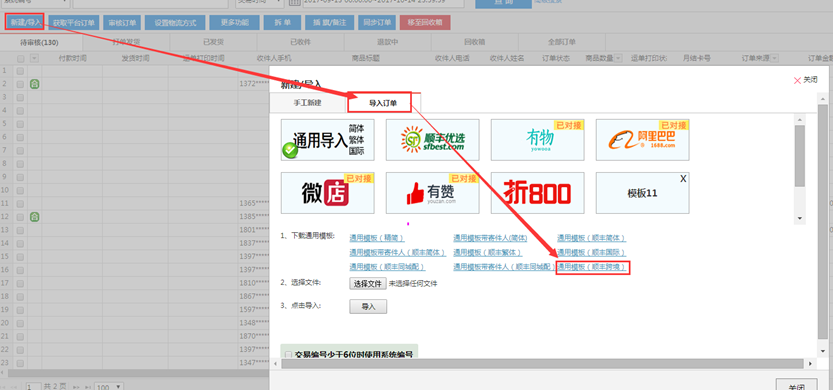Viewport: 833px width, 390px height.
Task: Tick checkbox for order row 2
Action: point(20,84)
